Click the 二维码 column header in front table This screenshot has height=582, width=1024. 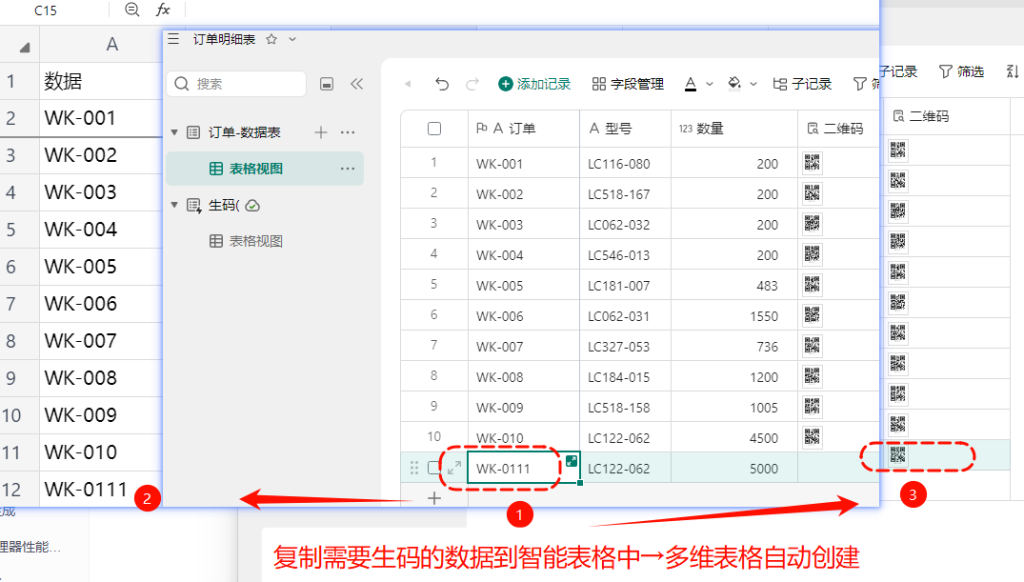839,129
